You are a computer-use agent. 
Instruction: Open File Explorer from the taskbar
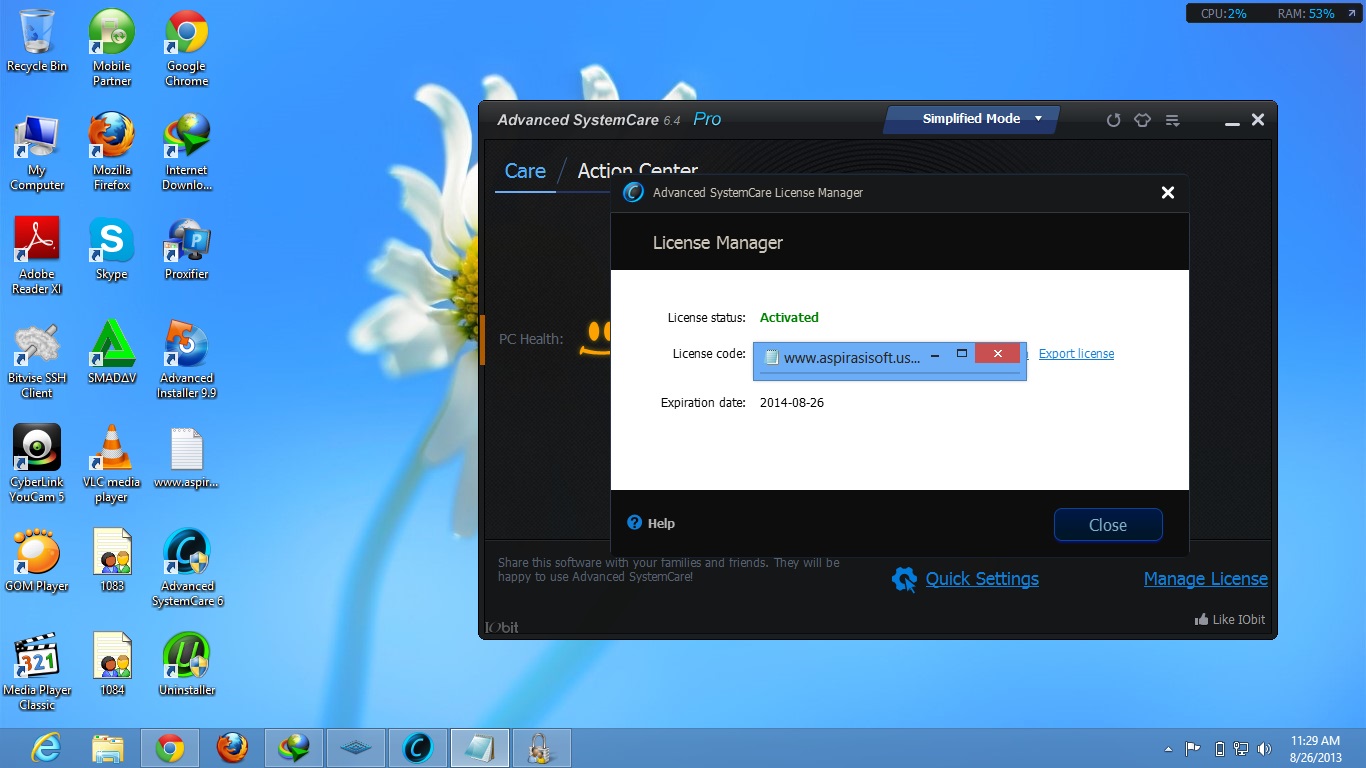[107, 748]
